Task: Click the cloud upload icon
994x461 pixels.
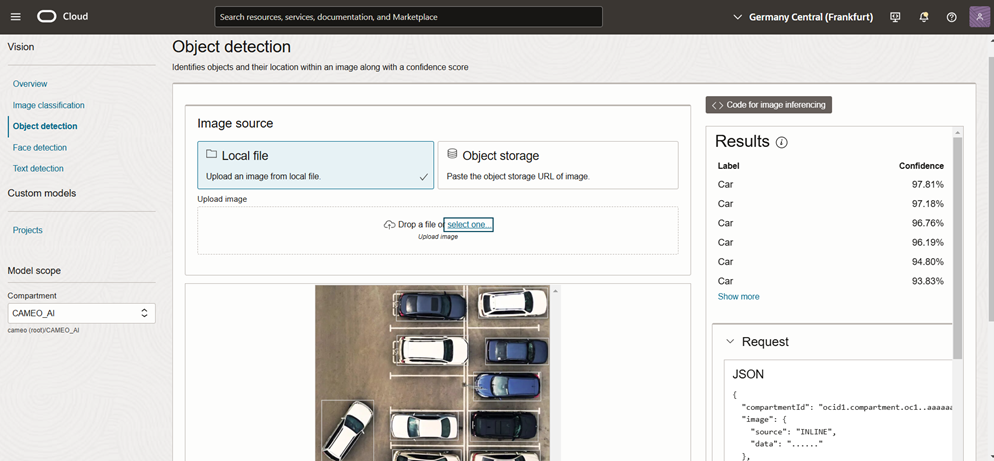Action: pos(389,225)
